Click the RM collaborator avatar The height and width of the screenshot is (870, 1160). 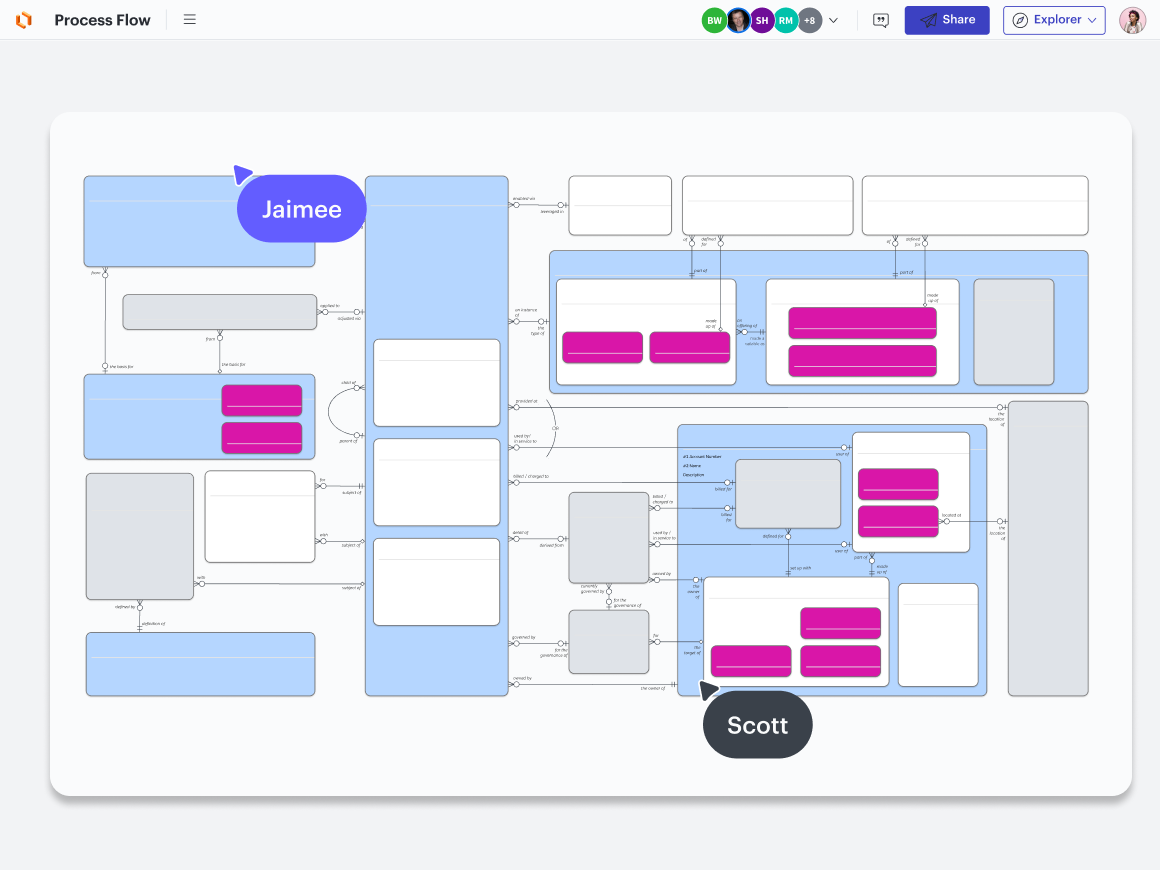786,20
